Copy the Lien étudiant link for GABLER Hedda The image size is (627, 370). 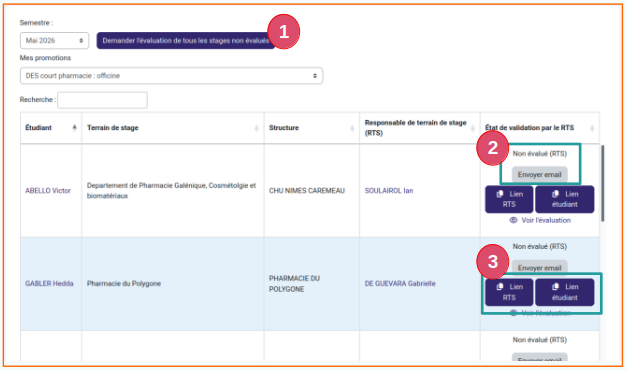point(565,292)
